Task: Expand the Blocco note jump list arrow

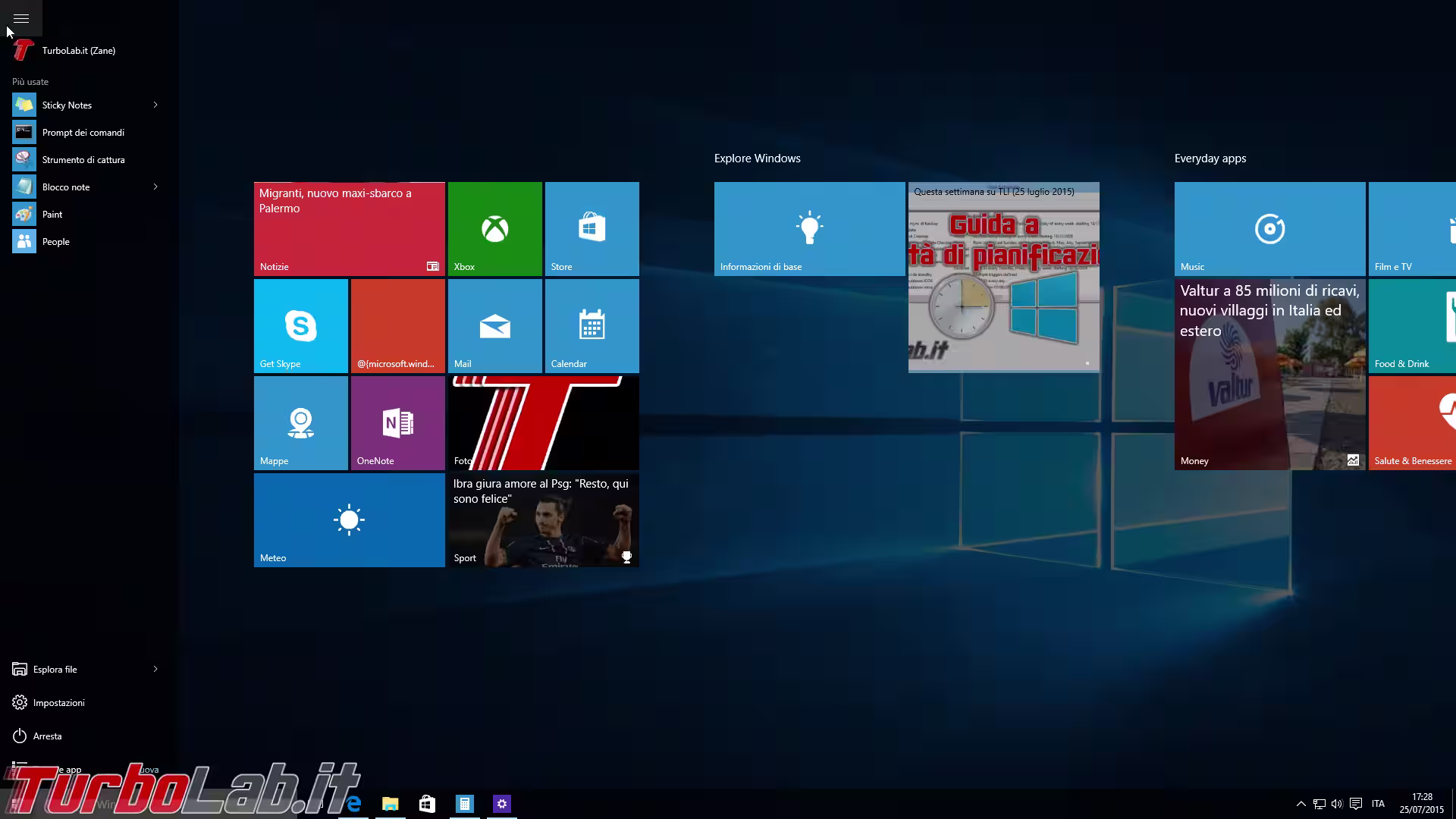Action: coord(155,187)
